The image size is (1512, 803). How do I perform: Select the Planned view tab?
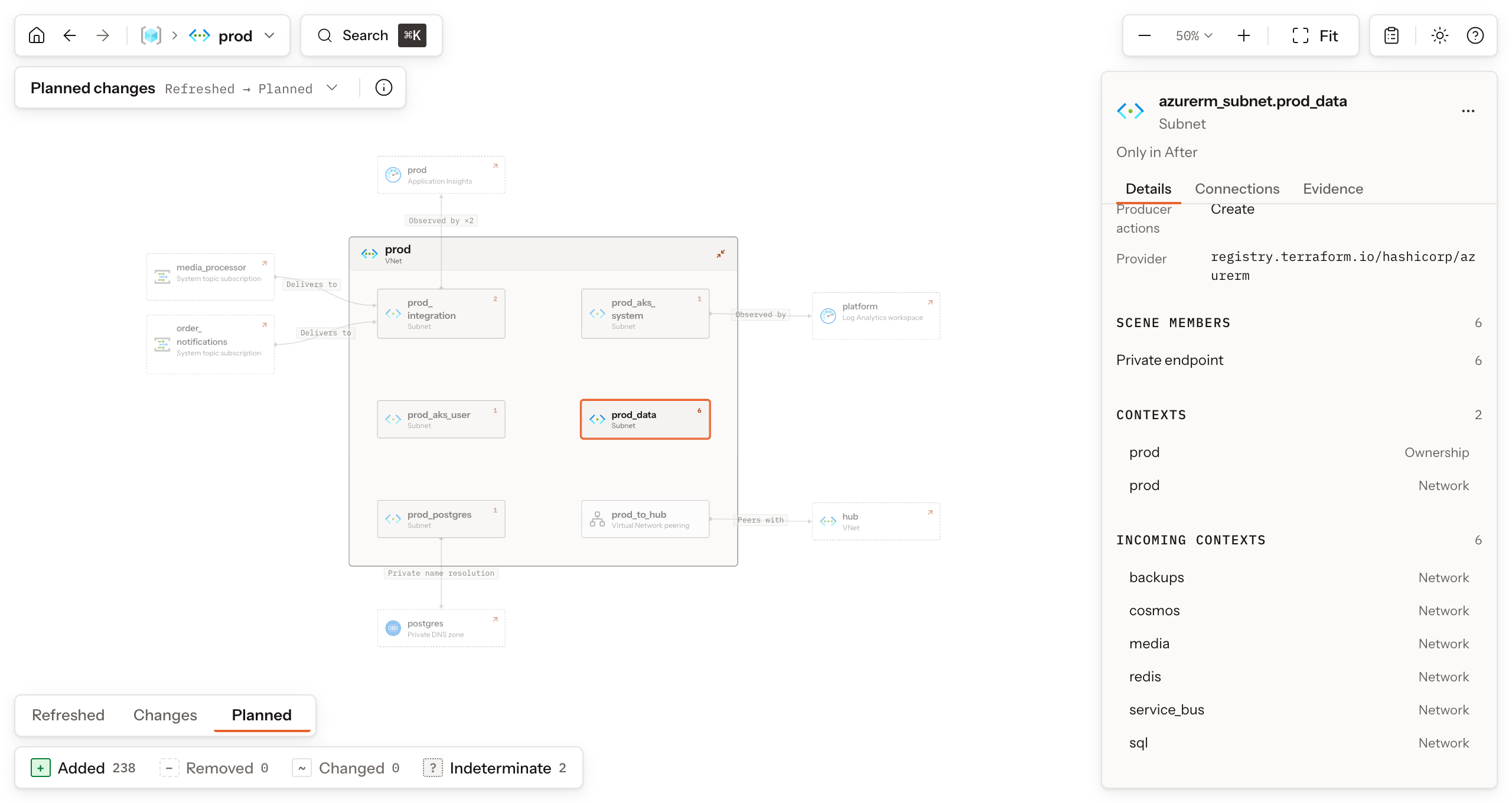[262, 715]
